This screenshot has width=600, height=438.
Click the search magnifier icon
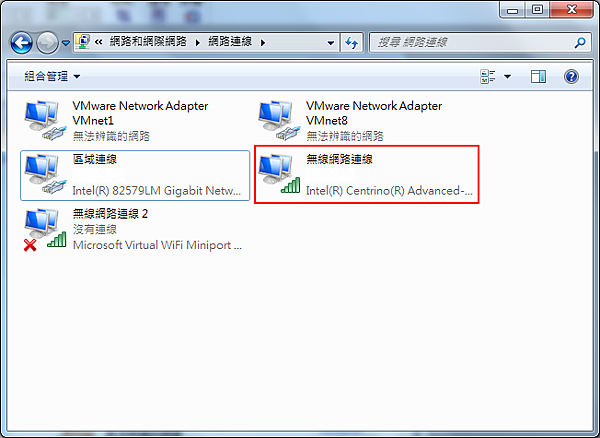[x=580, y=42]
